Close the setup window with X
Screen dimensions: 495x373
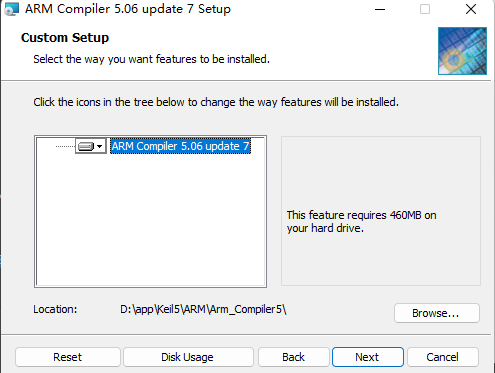point(471,9)
